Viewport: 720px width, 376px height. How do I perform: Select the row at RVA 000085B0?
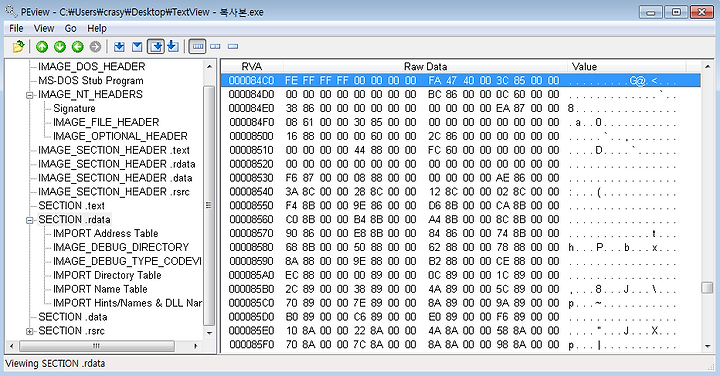[x=461, y=289]
